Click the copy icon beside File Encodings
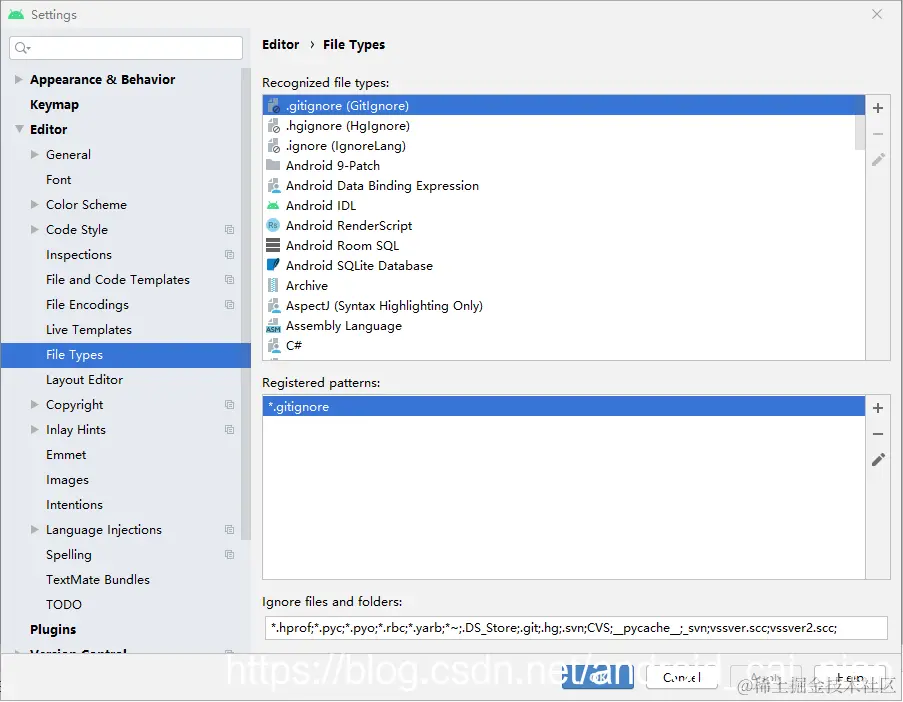 [x=229, y=305]
